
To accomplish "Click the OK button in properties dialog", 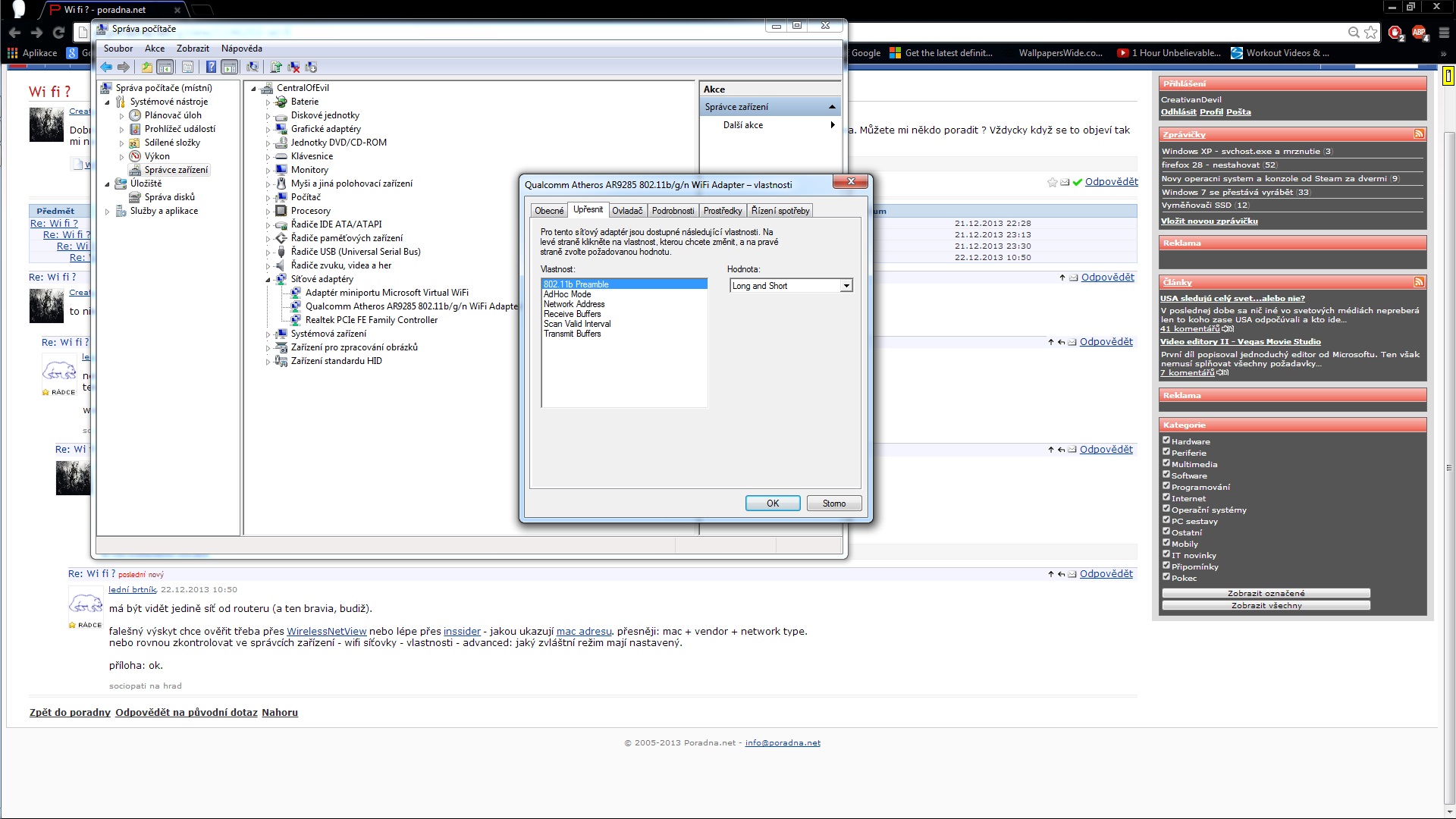I will 773,504.
